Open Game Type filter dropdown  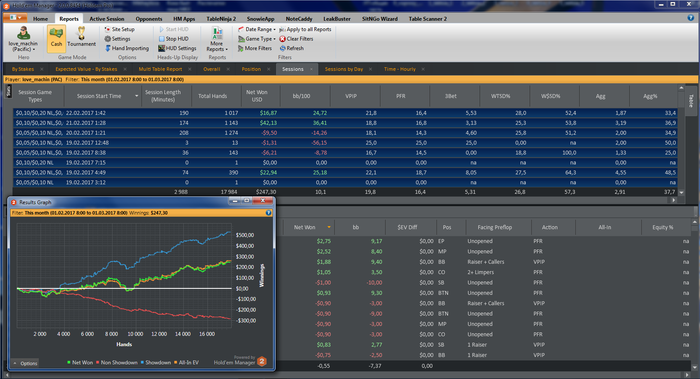pos(257,39)
